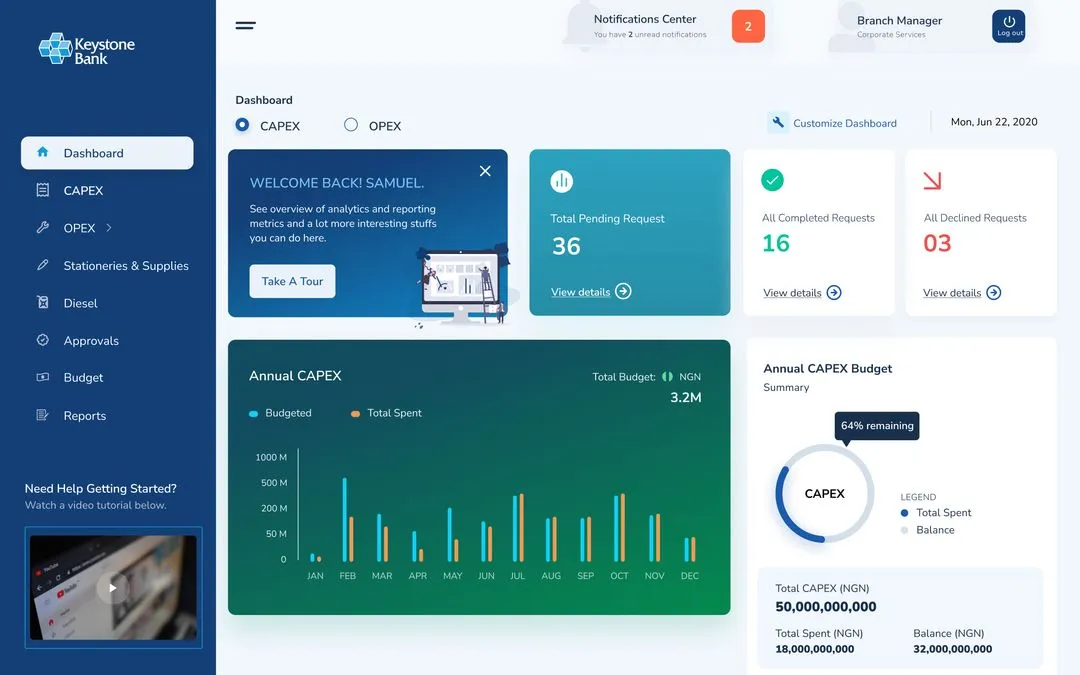Click the Stationeries pencil icon
Image resolution: width=1080 pixels, height=675 pixels.
[x=43, y=265]
